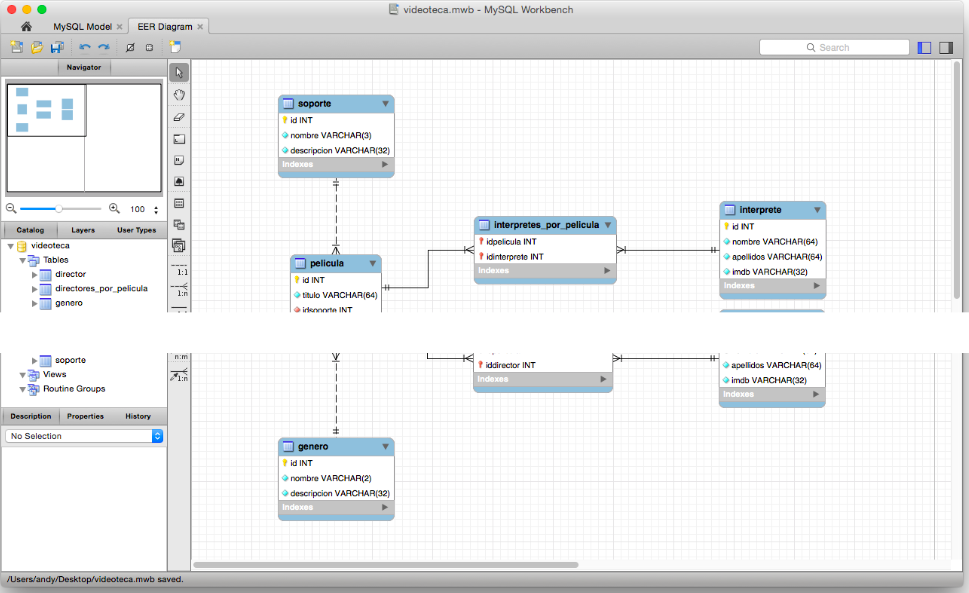
Task: Click the Save model toolbar icon
Action: [x=57, y=47]
